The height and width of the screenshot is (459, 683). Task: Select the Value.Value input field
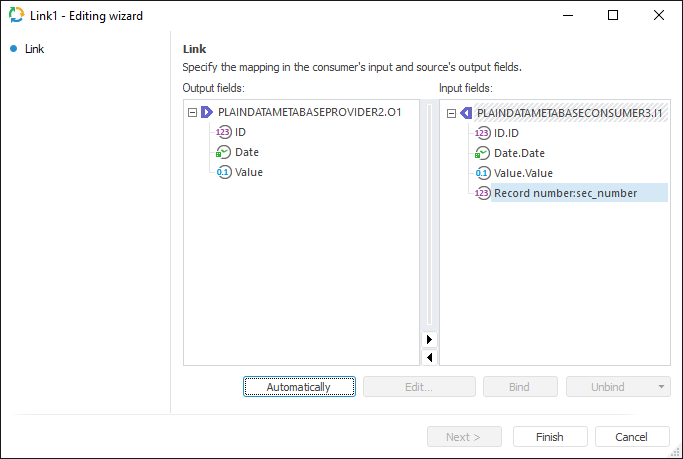(523, 173)
